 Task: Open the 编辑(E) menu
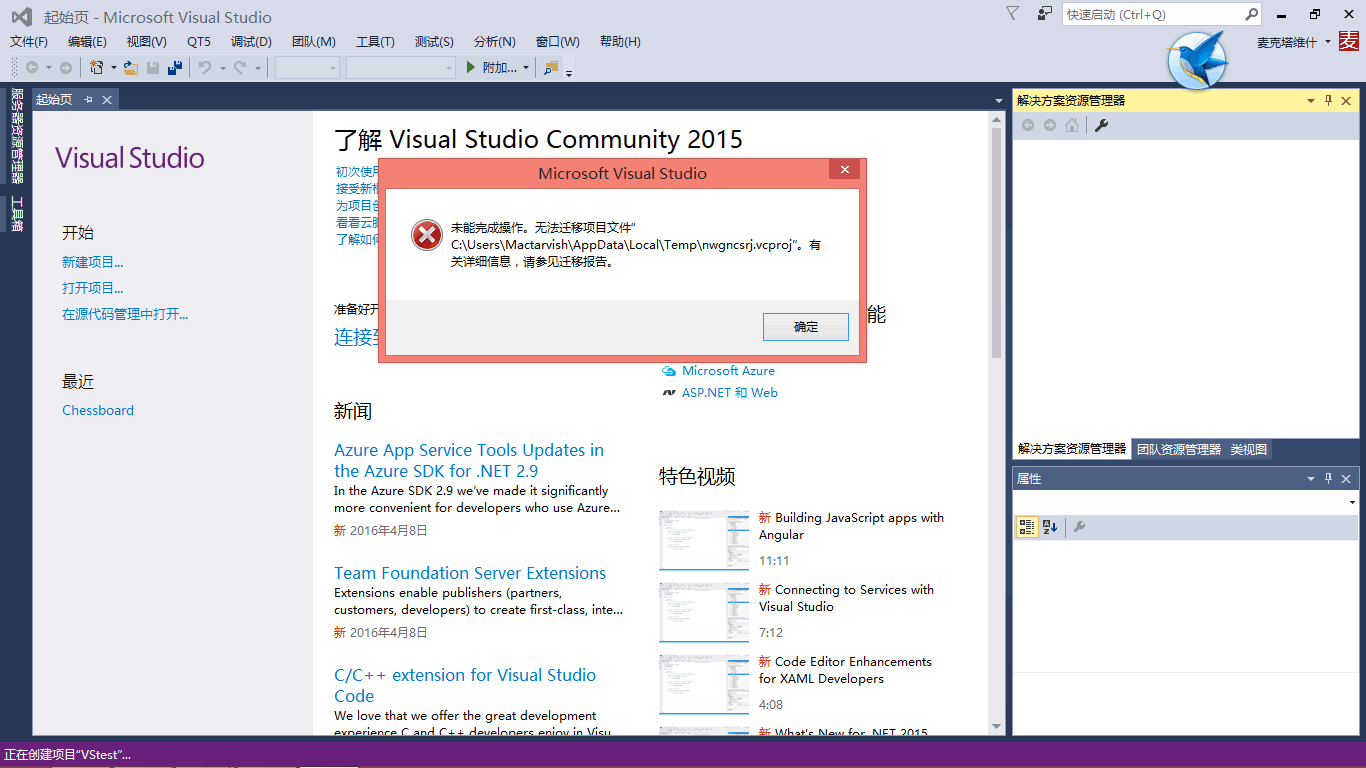click(x=87, y=42)
